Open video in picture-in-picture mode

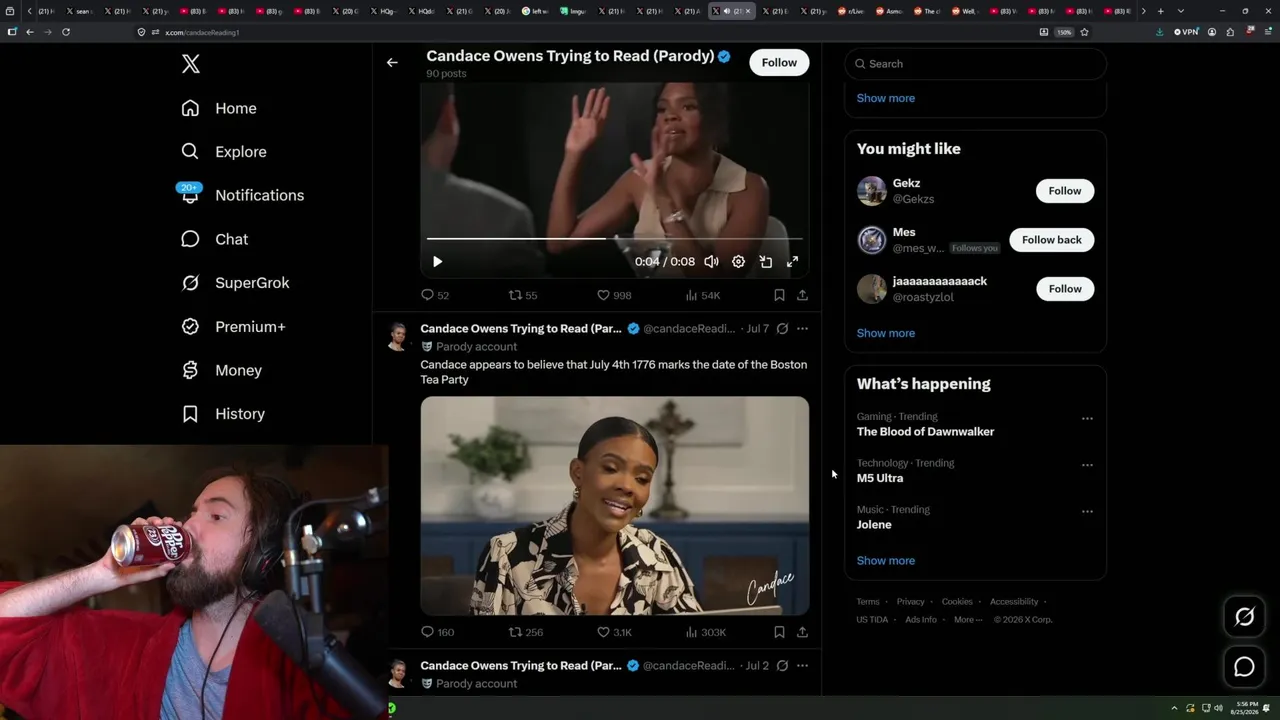[765, 261]
